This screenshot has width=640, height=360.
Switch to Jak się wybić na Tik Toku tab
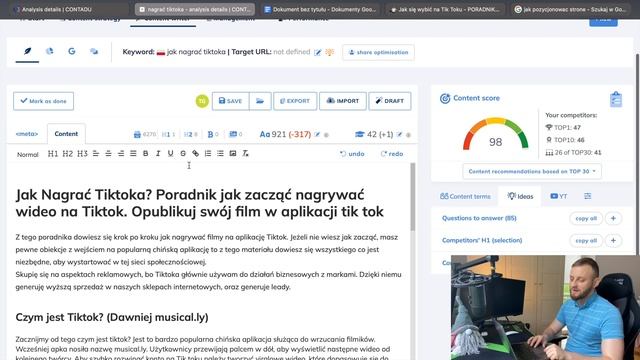tap(445, 9)
